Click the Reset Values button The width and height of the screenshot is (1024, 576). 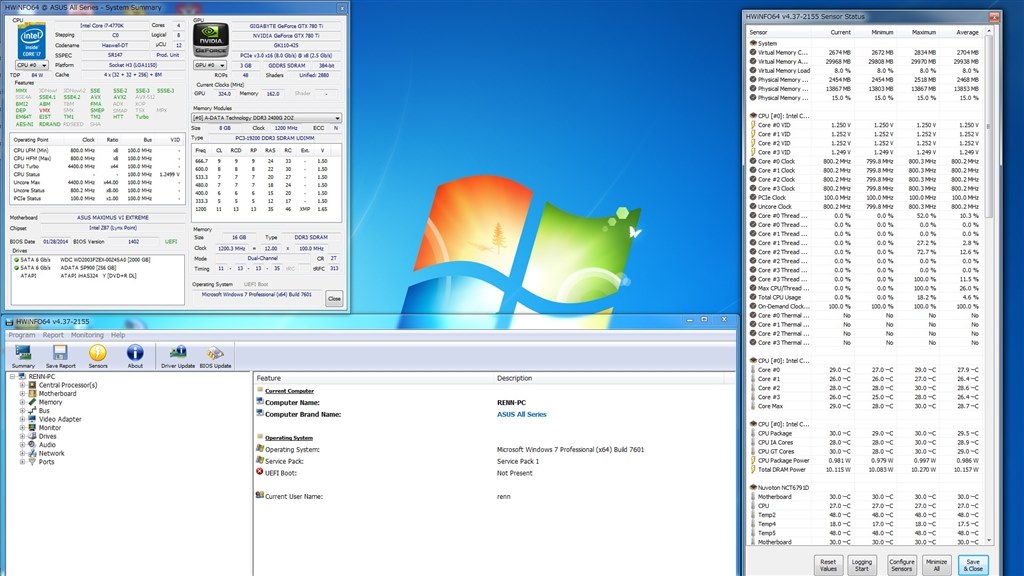pyautogui.click(x=828, y=565)
